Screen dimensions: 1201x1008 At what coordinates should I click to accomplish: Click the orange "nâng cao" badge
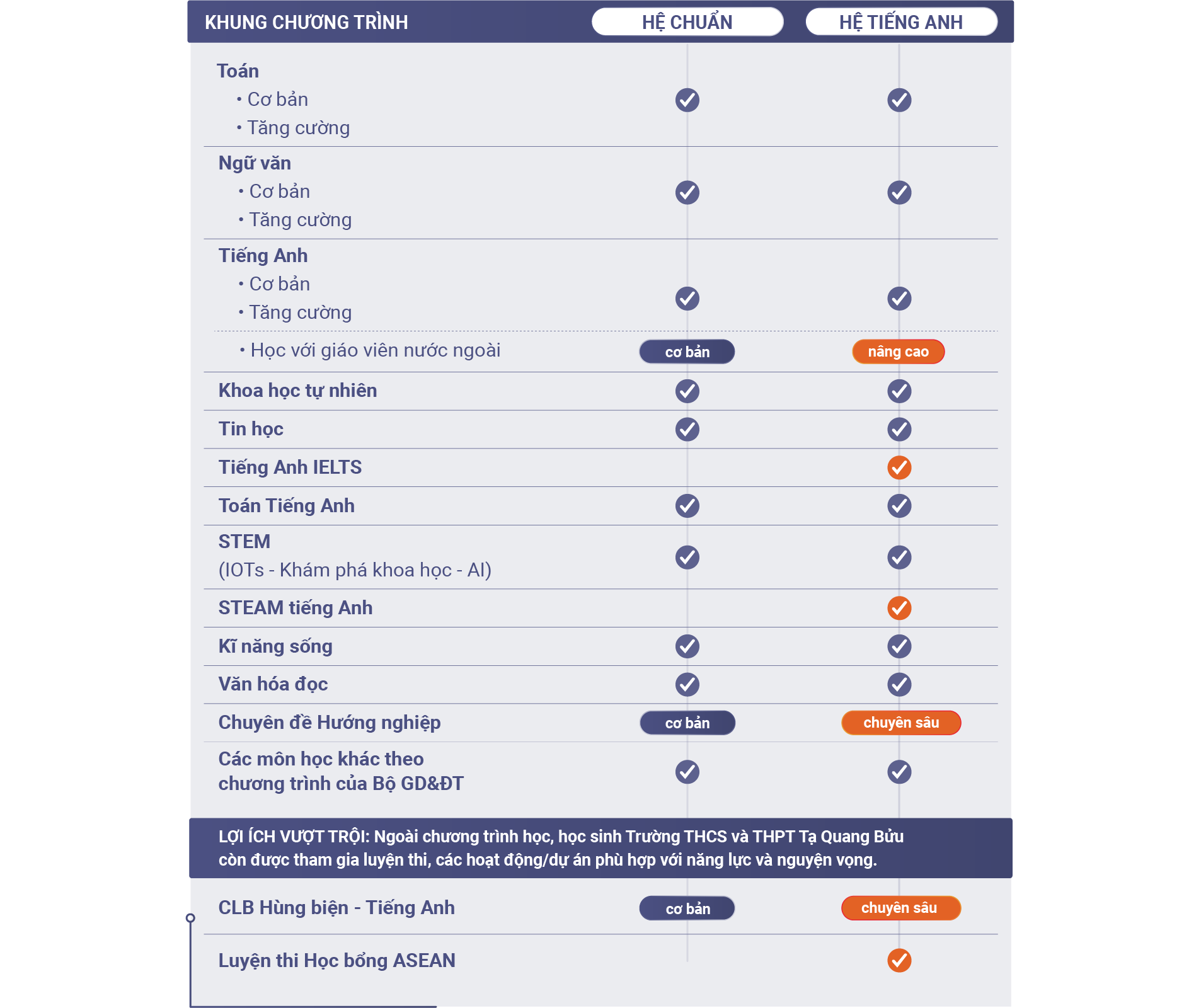[898, 352]
